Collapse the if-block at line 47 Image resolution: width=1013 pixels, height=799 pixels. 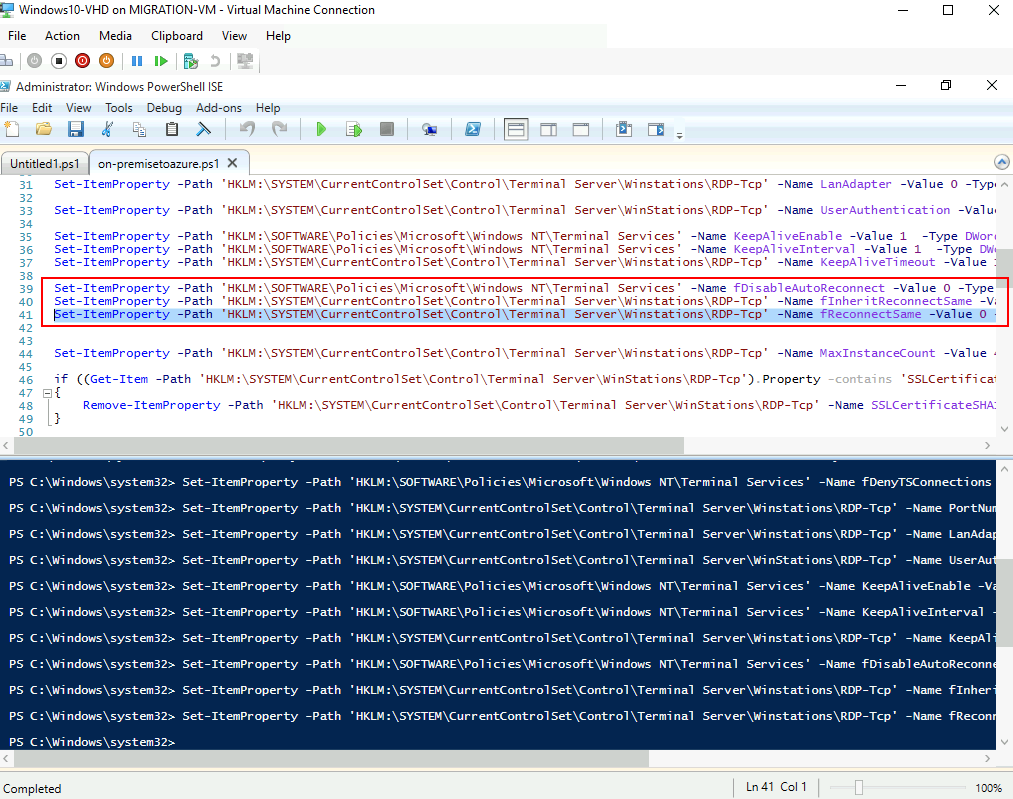click(x=47, y=393)
